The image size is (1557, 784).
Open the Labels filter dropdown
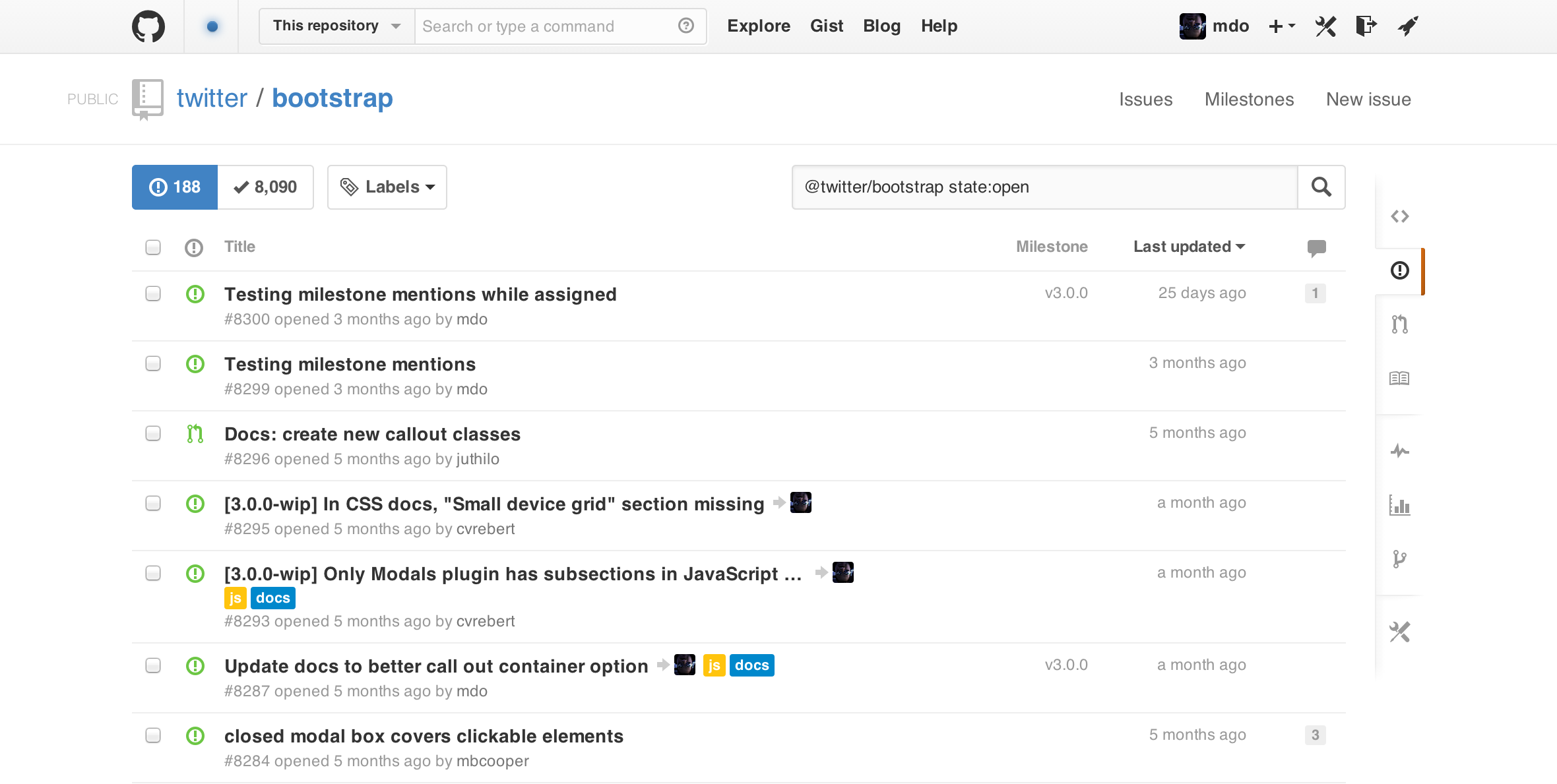pyautogui.click(x=387, y=187)
